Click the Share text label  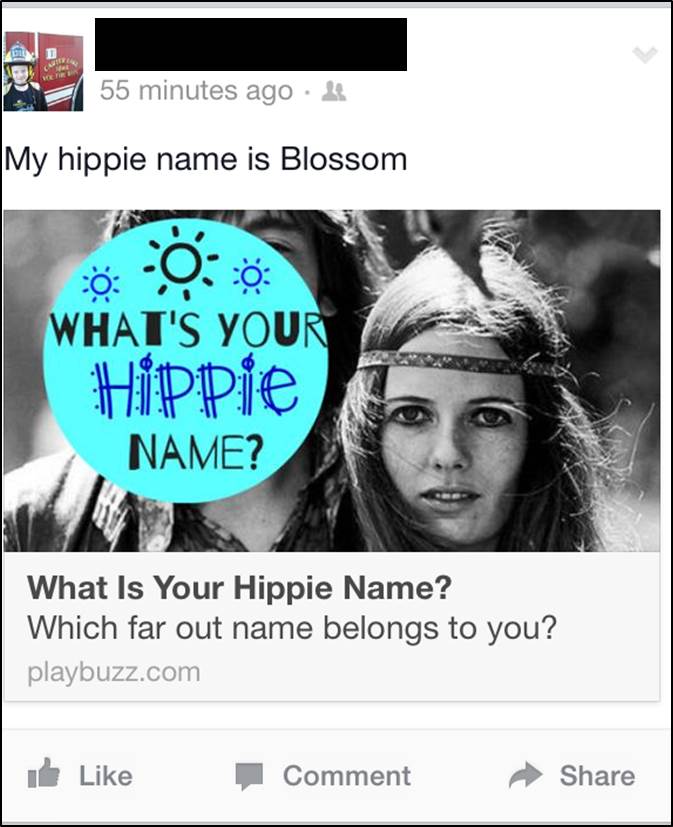597,776
